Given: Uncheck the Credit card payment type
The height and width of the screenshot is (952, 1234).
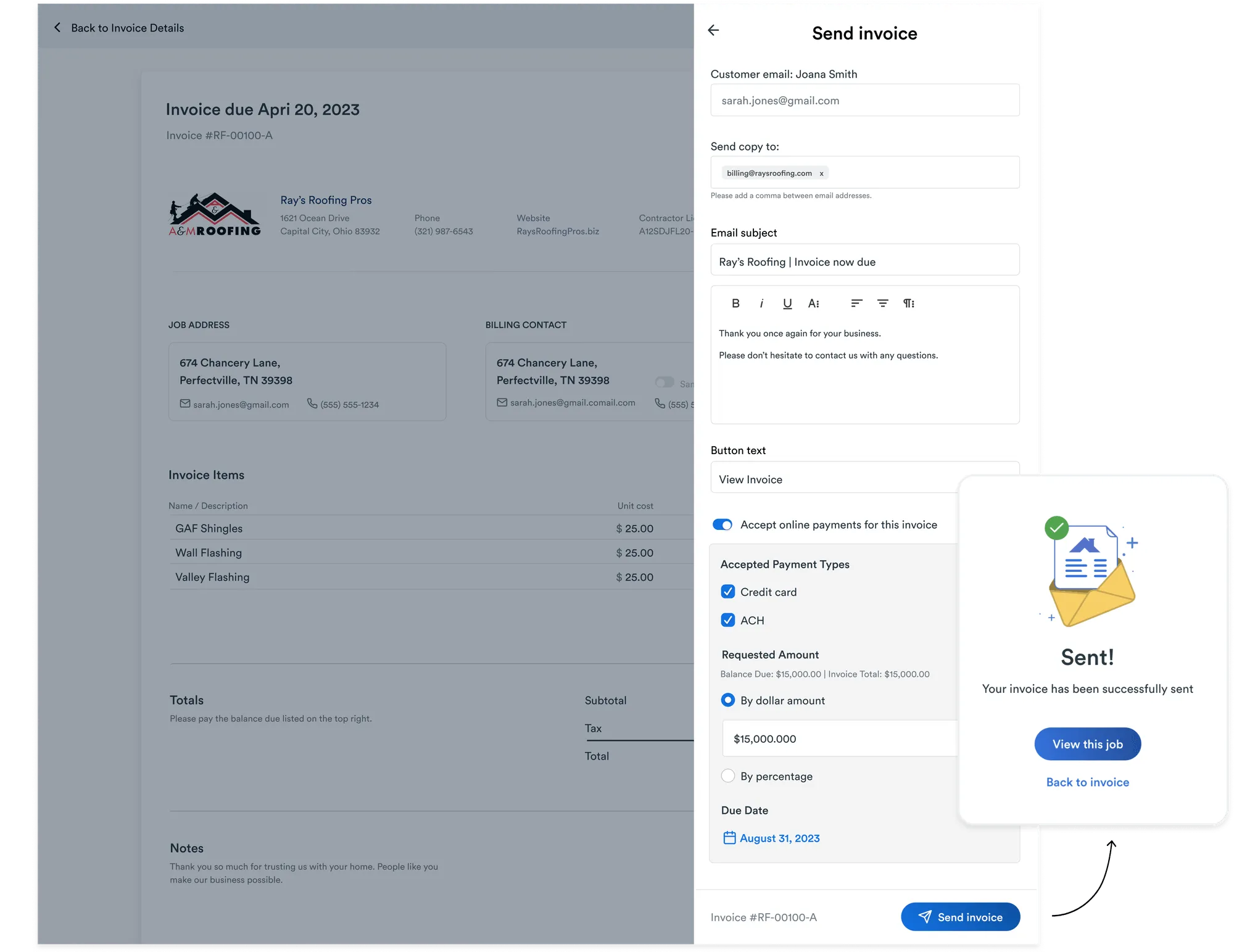Looking at the screenshot, I should [x=728, y=591].
